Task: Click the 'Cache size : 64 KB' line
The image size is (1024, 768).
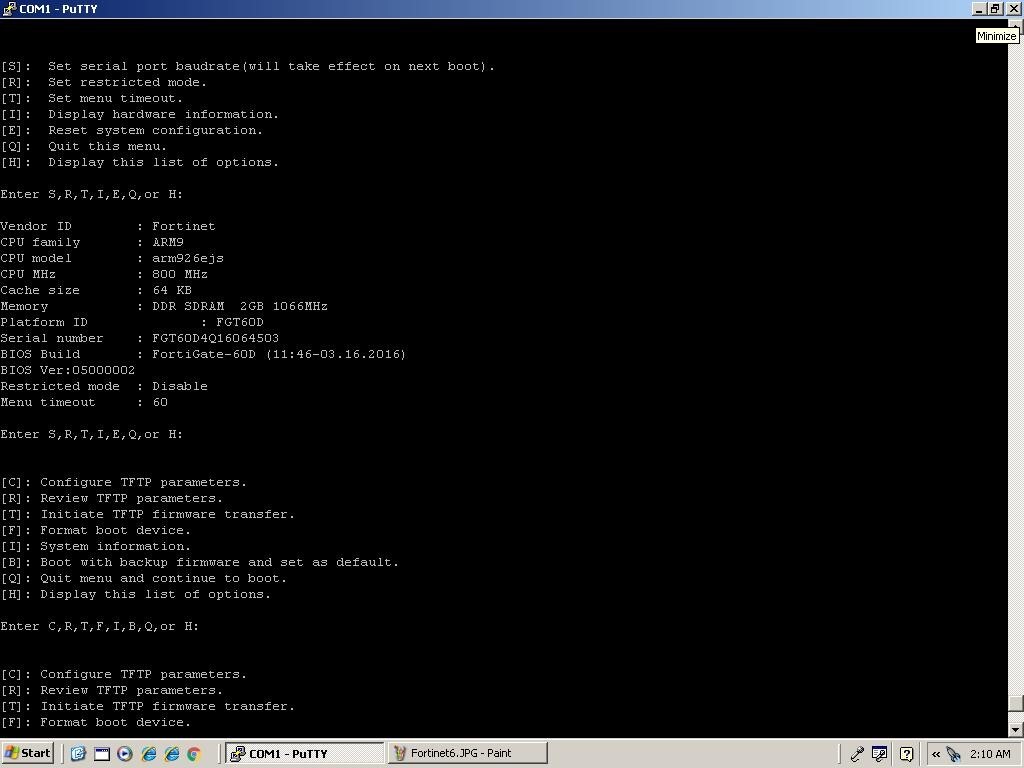Action: (96, 290)
